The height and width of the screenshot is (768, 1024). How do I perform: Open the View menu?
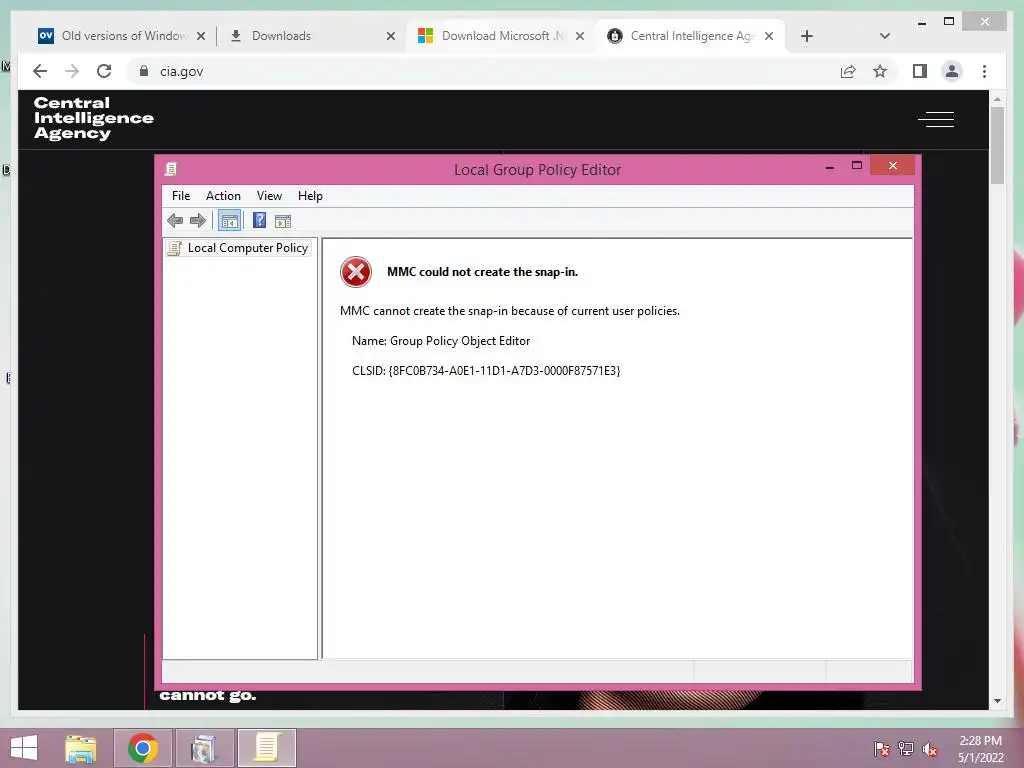point(269,196)
